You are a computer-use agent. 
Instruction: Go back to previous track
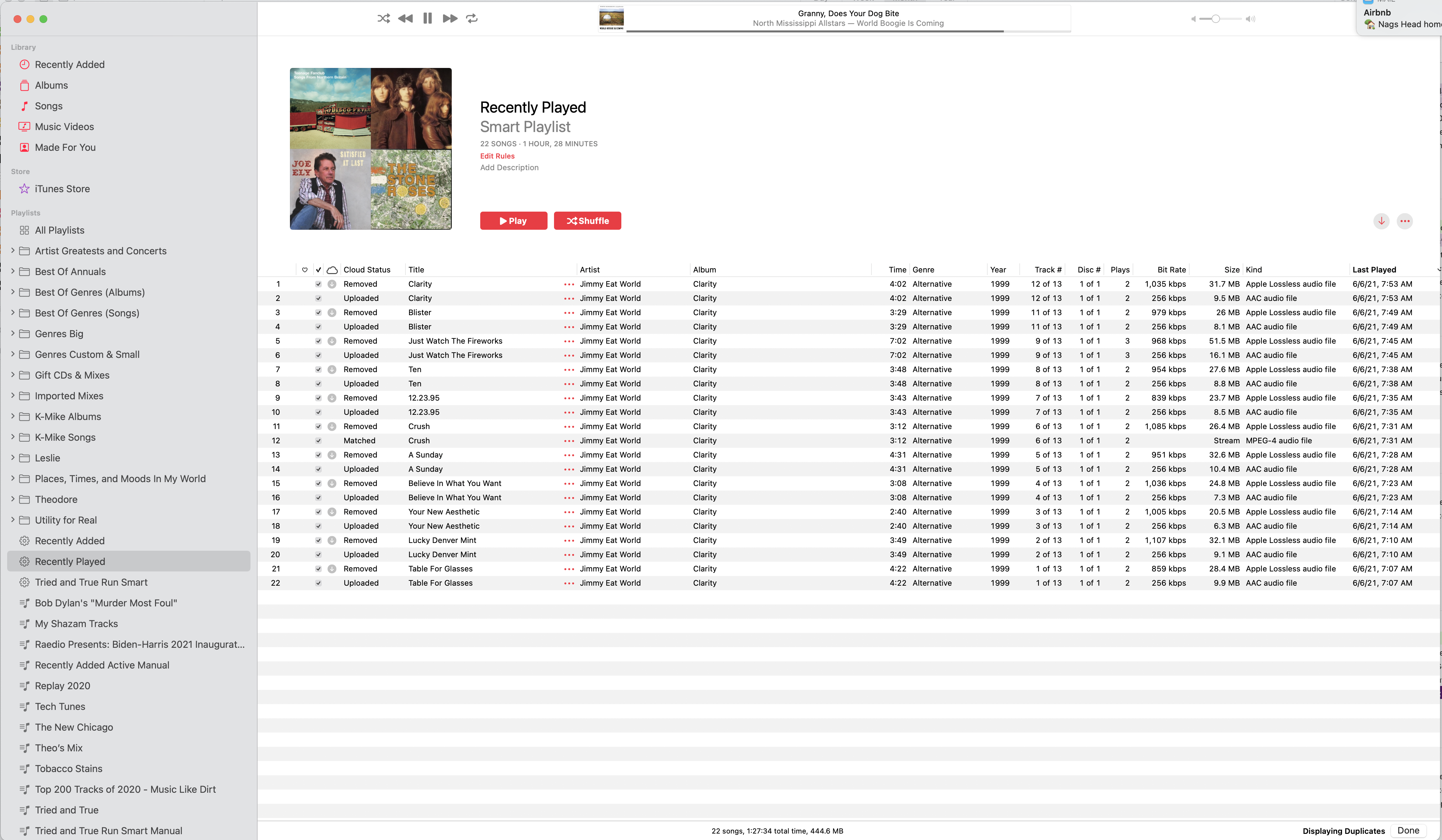pyautogui.click(x=405, y=18)
